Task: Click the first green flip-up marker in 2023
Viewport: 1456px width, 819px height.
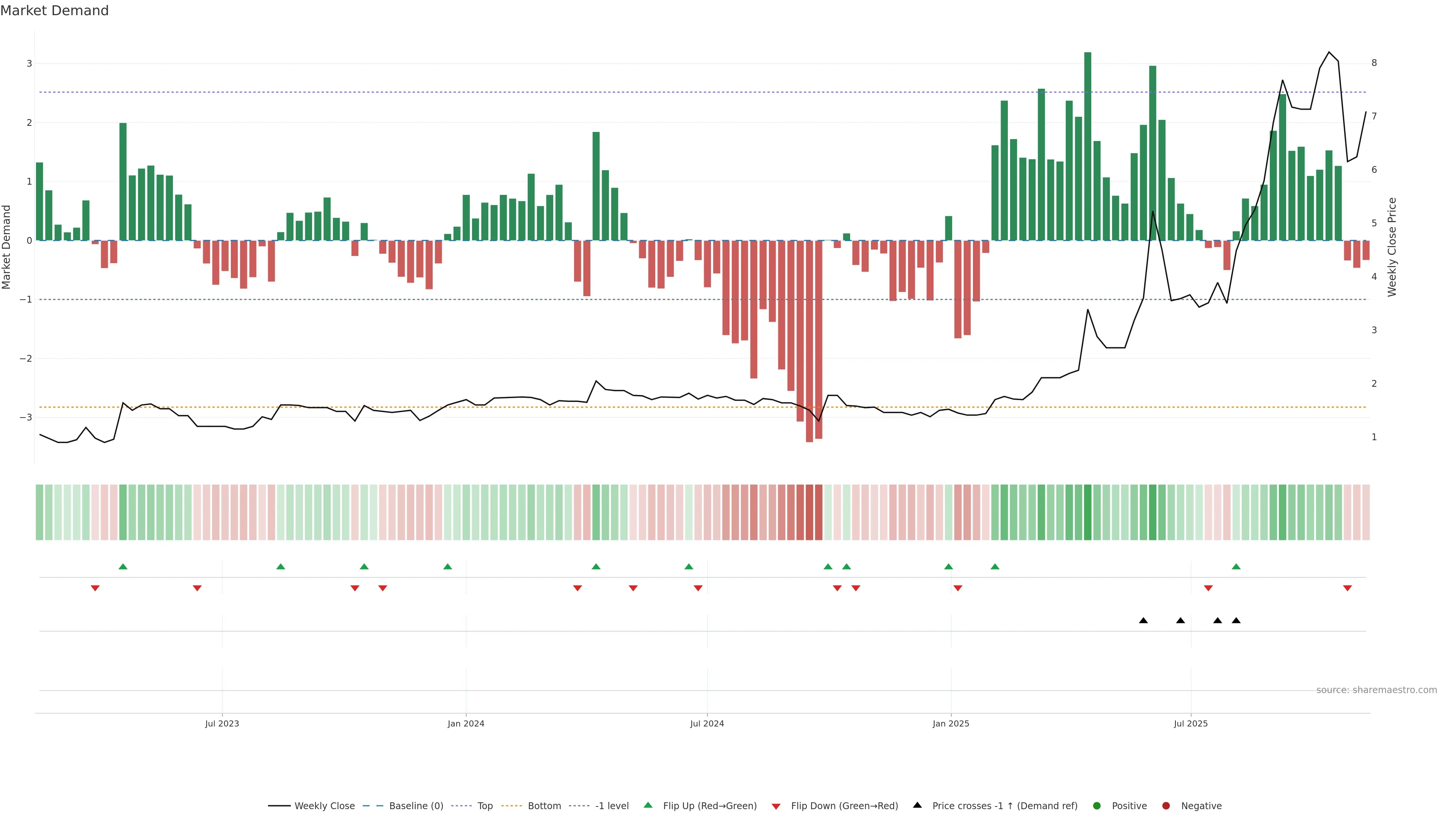Action: point(122,566)
